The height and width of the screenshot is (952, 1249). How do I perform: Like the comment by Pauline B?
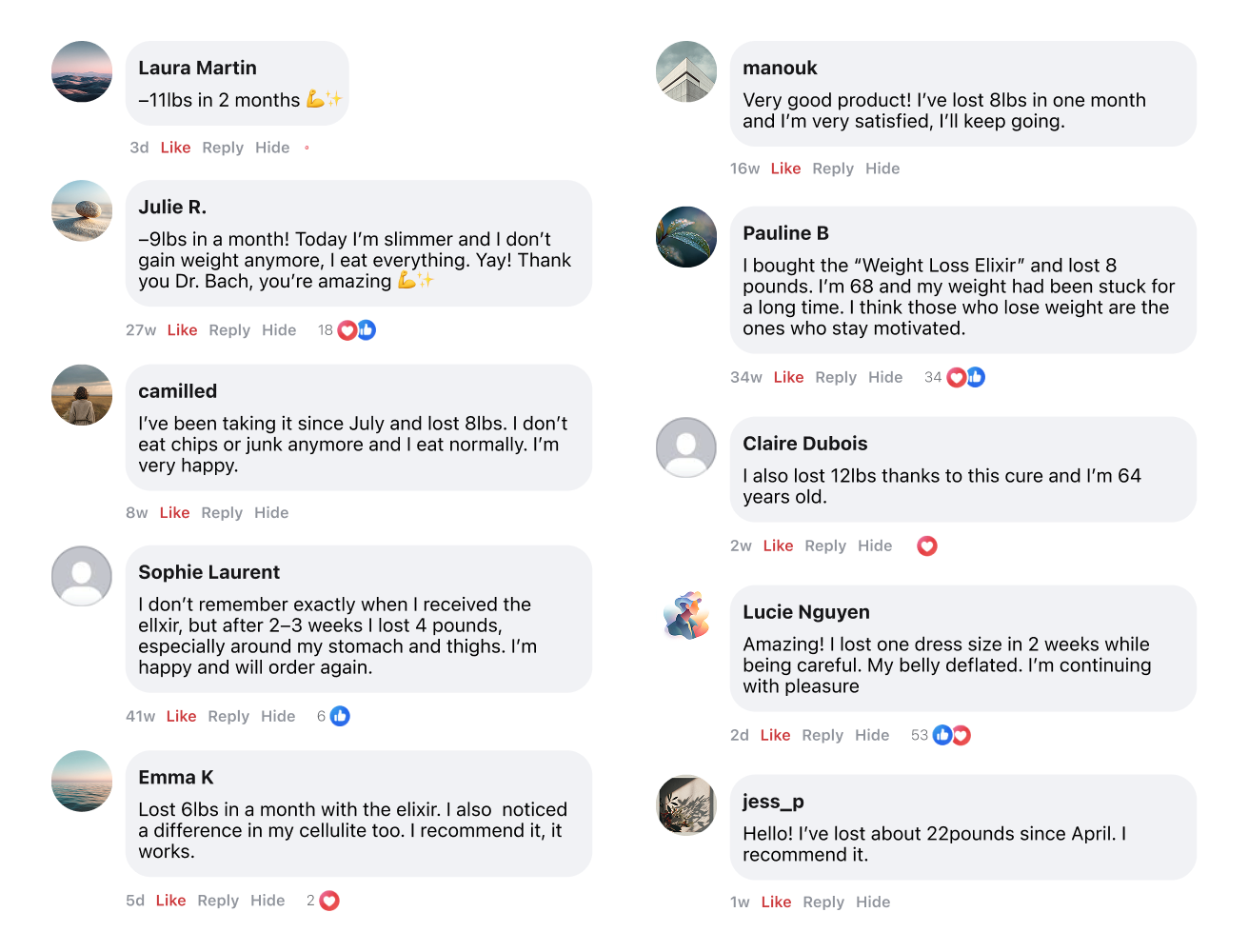click(788, 377)
